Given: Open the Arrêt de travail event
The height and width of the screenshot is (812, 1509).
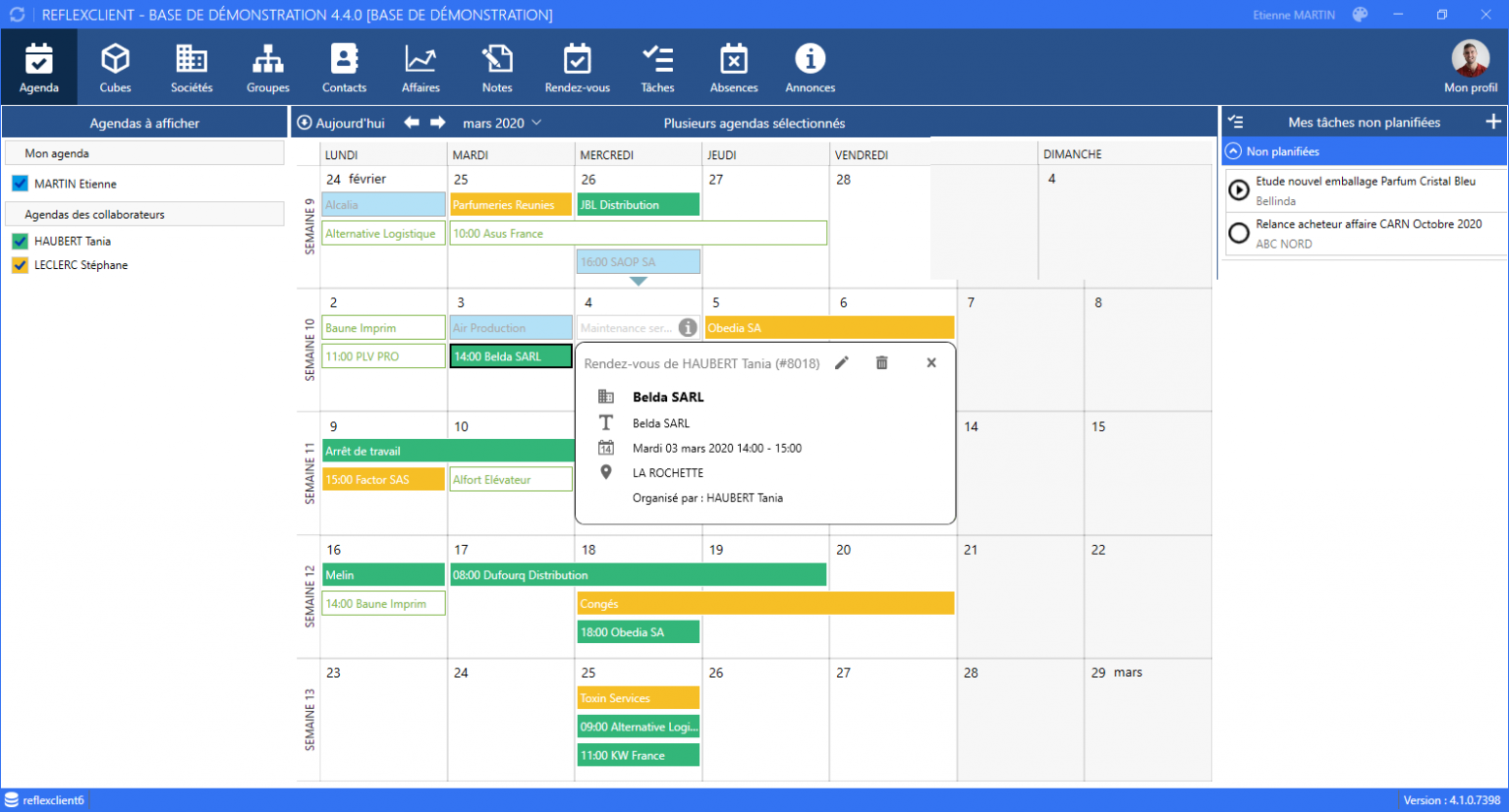Looking at the screenshot, I should pyautogui.click(x=448, y=452).
